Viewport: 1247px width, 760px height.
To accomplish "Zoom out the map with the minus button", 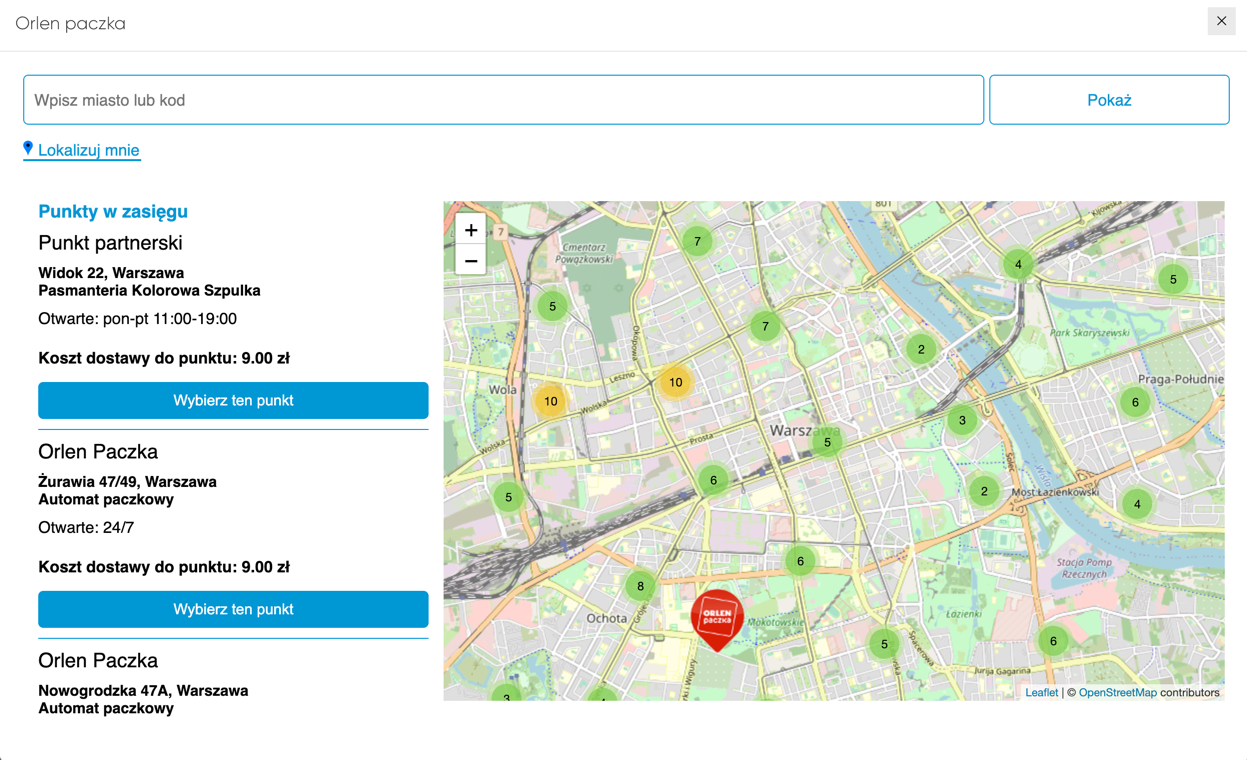I will coord(471,261).
